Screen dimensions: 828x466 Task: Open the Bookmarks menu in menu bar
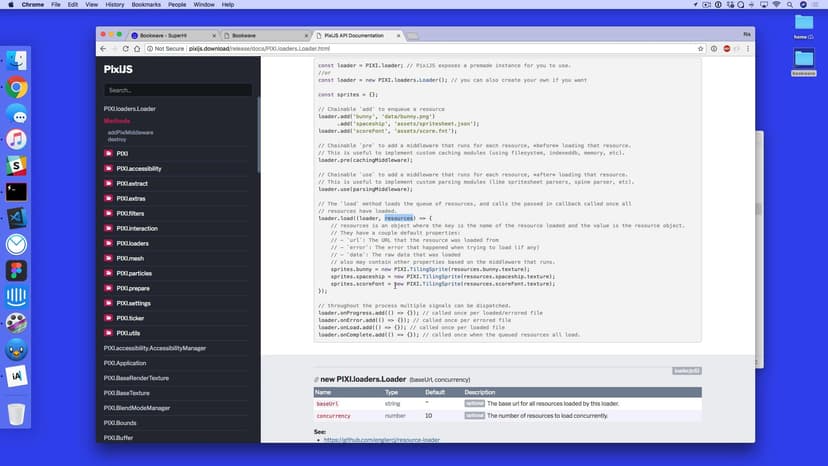146,4
